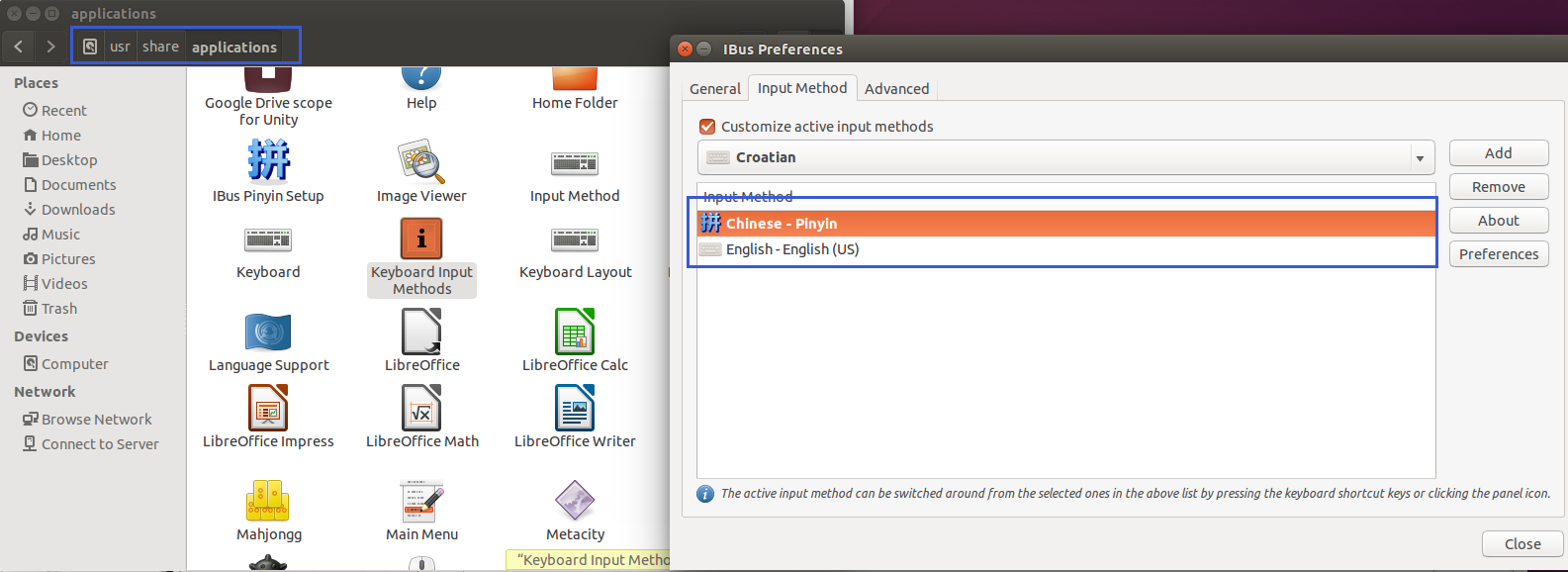Screen dimensions: 1568x572
Task: Open Home Folder application icon
Action: click(x=575, y=79)
